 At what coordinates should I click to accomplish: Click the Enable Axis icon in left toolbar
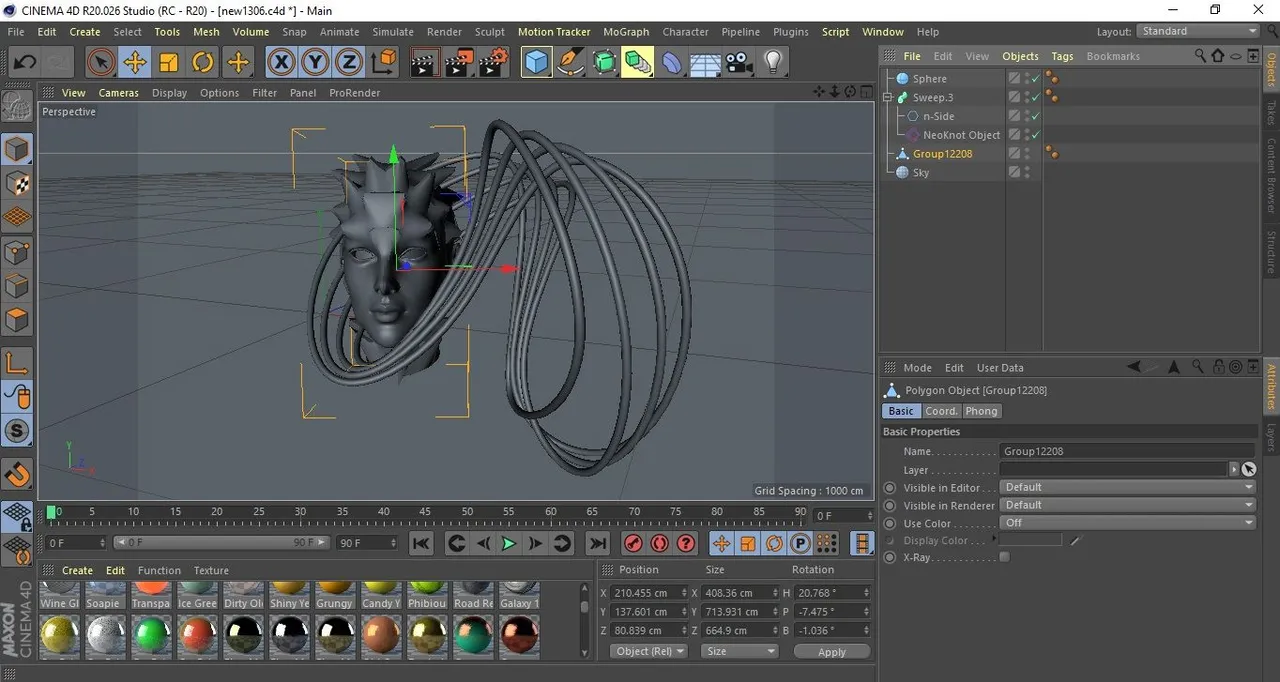[18, 363]
